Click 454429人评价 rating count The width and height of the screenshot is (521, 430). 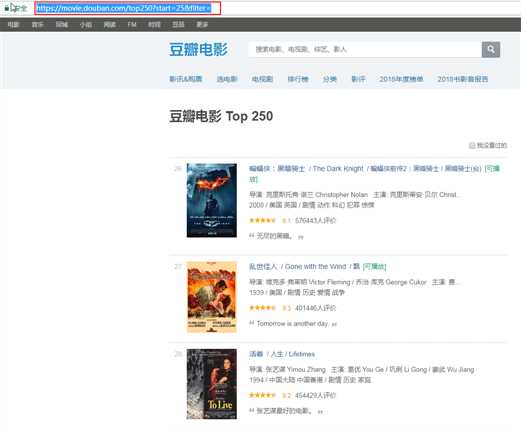[315, 395]
